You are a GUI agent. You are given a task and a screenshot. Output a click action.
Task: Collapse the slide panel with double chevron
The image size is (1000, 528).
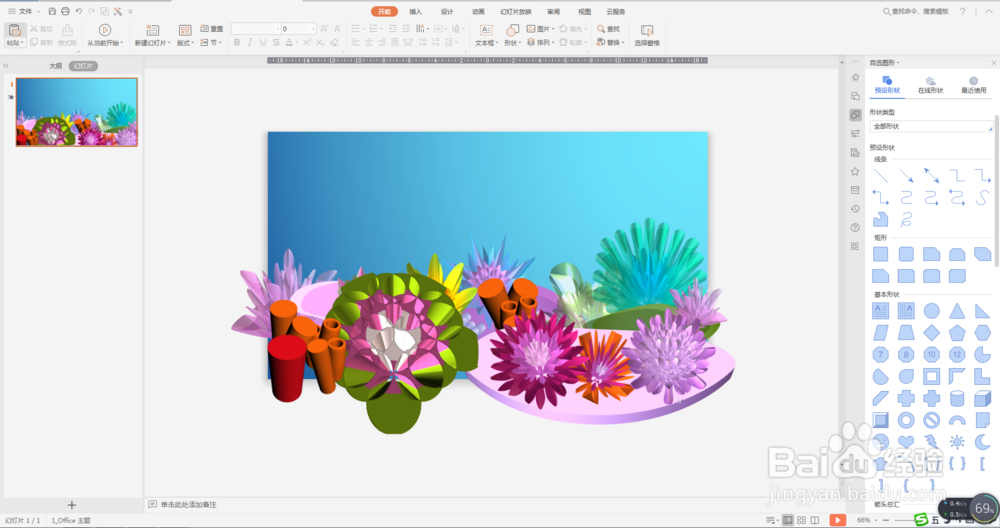click(6, 66)
